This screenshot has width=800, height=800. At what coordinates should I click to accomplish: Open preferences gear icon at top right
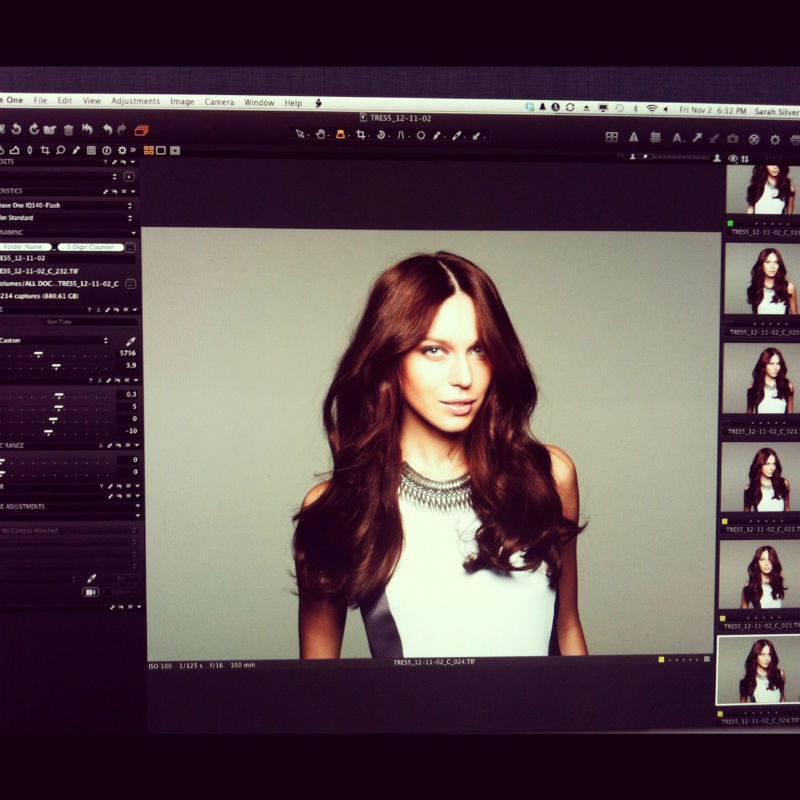(775, 139)
